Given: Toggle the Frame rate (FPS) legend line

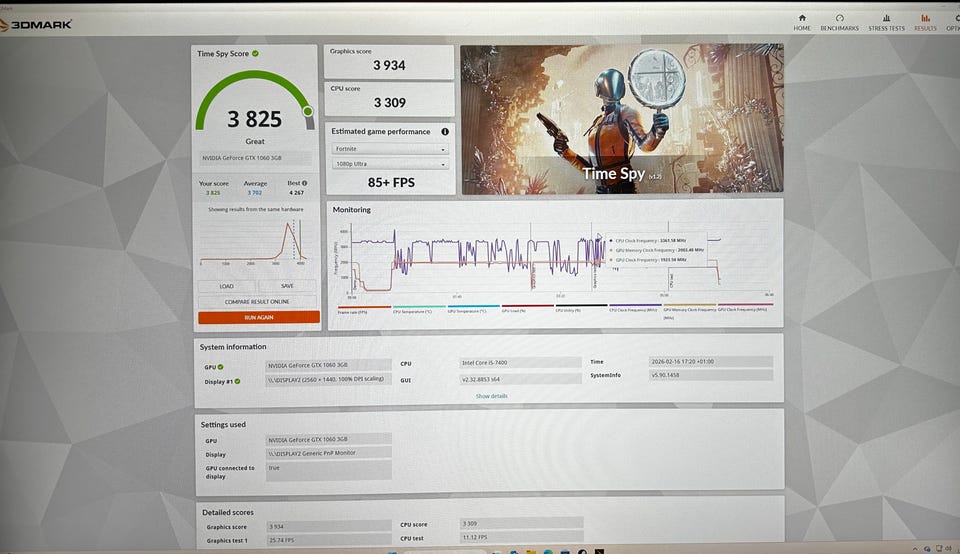Looking at the screenshot, I should tap(364, 309).
